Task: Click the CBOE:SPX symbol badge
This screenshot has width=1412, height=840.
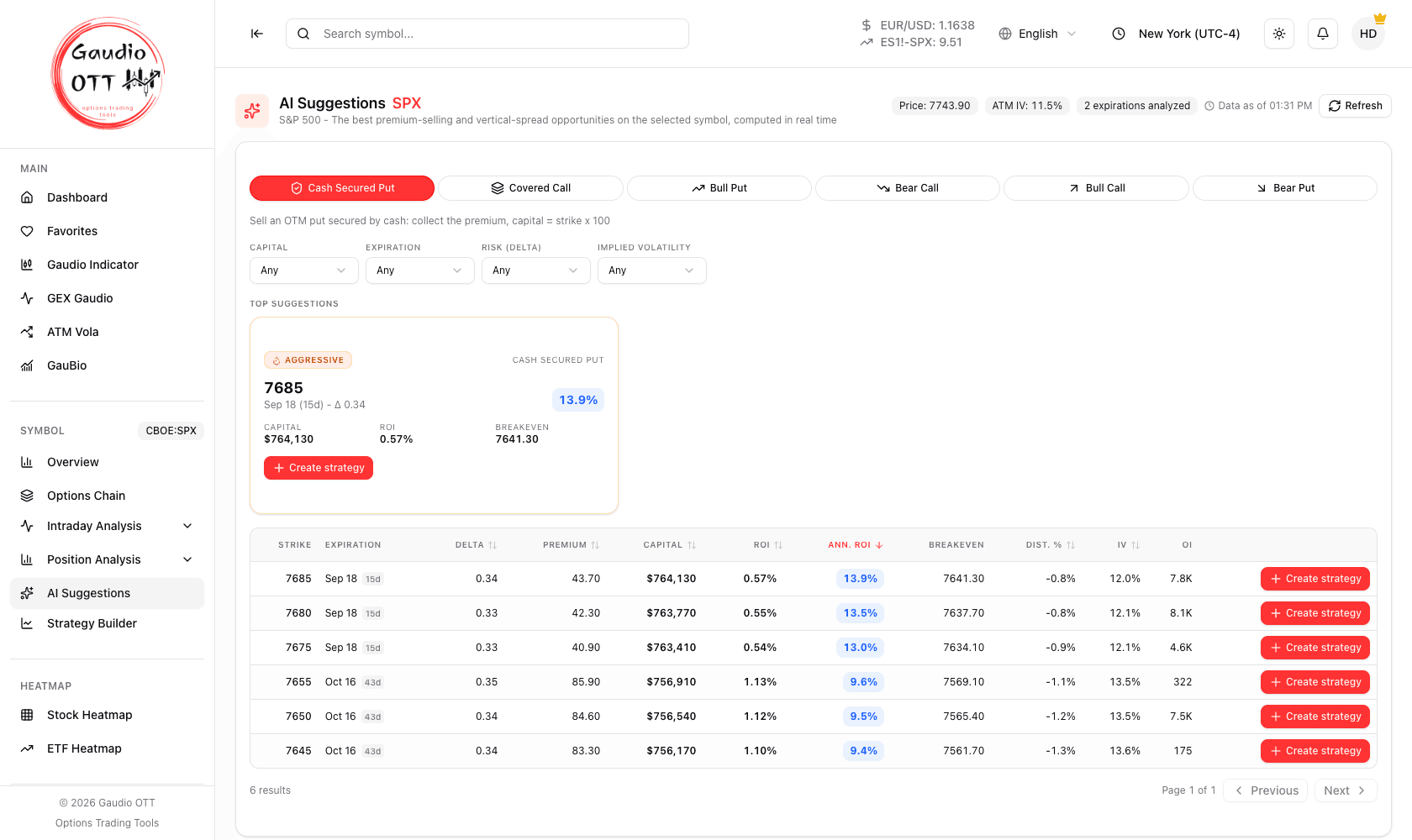Action: [x=171, y=431]
